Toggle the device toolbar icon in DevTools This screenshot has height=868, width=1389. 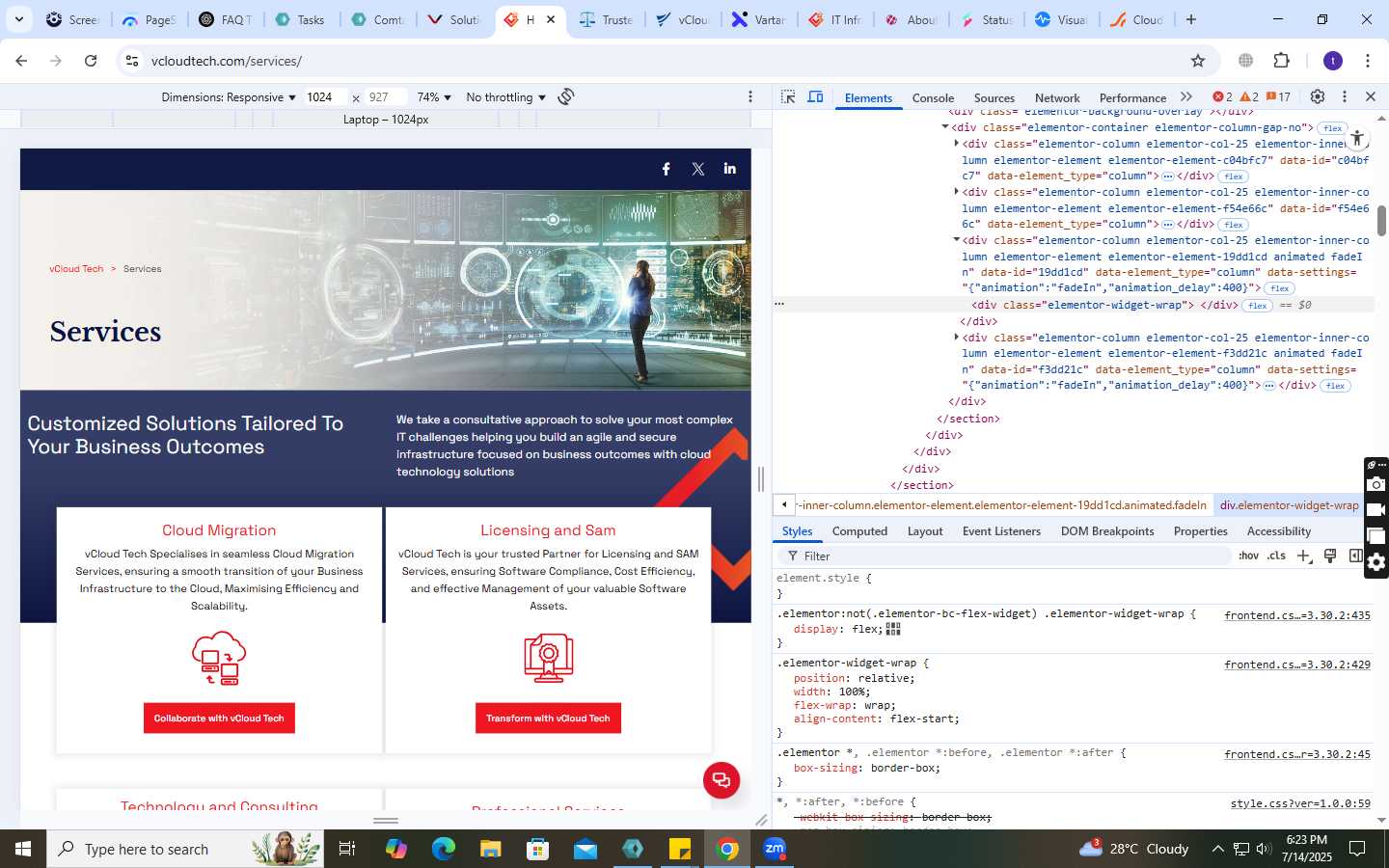(x=815, y=97)
